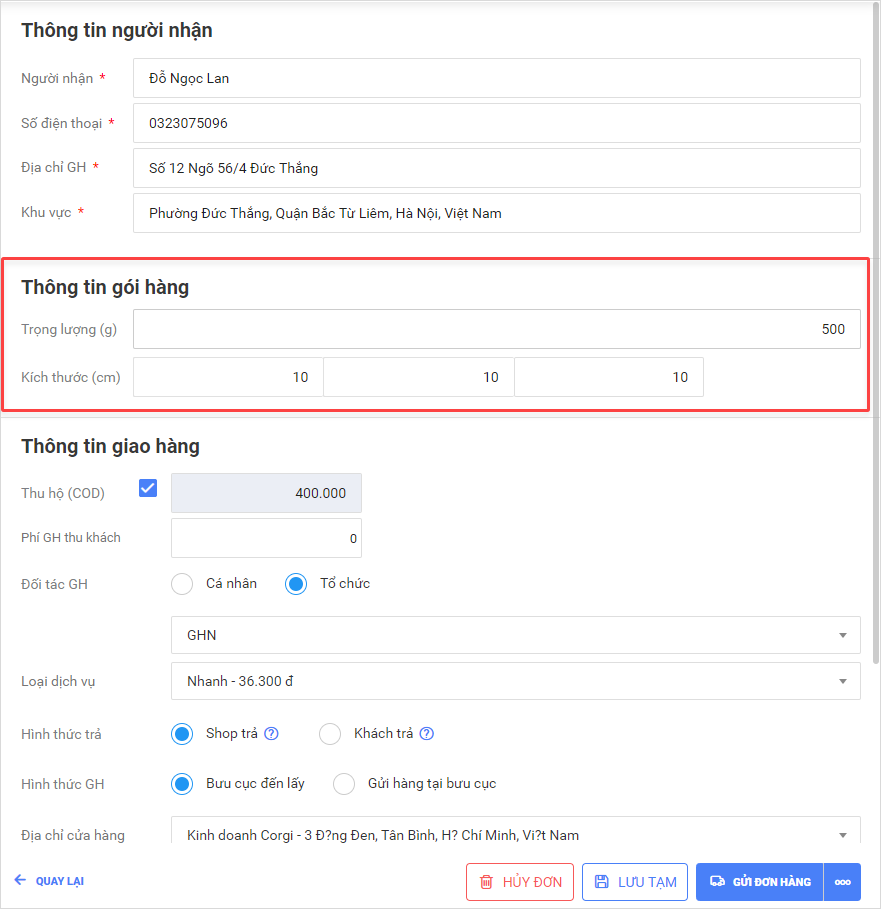Open the more options ellipsis button
Screen dimensions: 881x909
point(842,882)
